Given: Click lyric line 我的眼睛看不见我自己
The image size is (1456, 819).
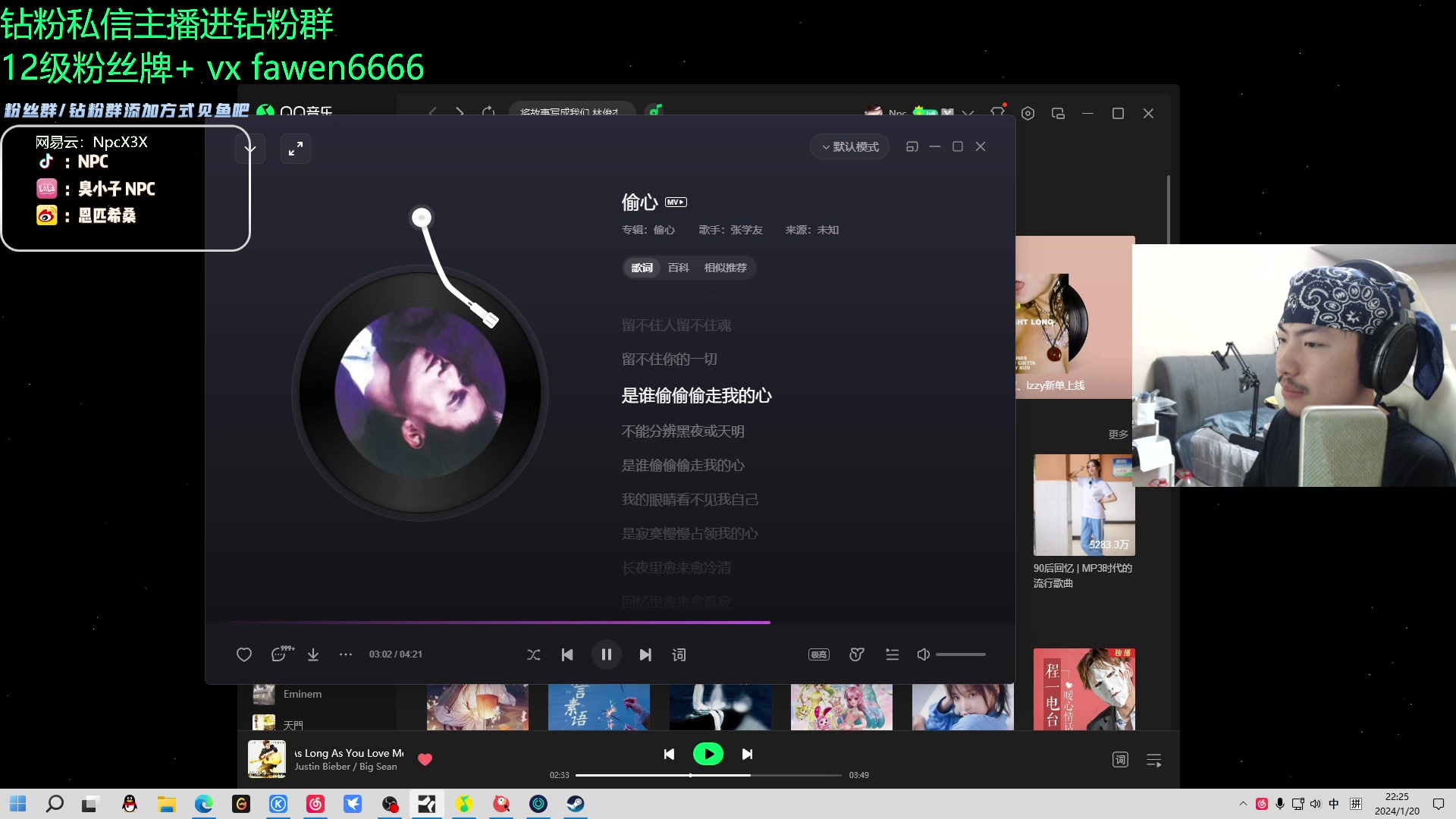Looking at the screenshot, I should click(x=690, y=500).
